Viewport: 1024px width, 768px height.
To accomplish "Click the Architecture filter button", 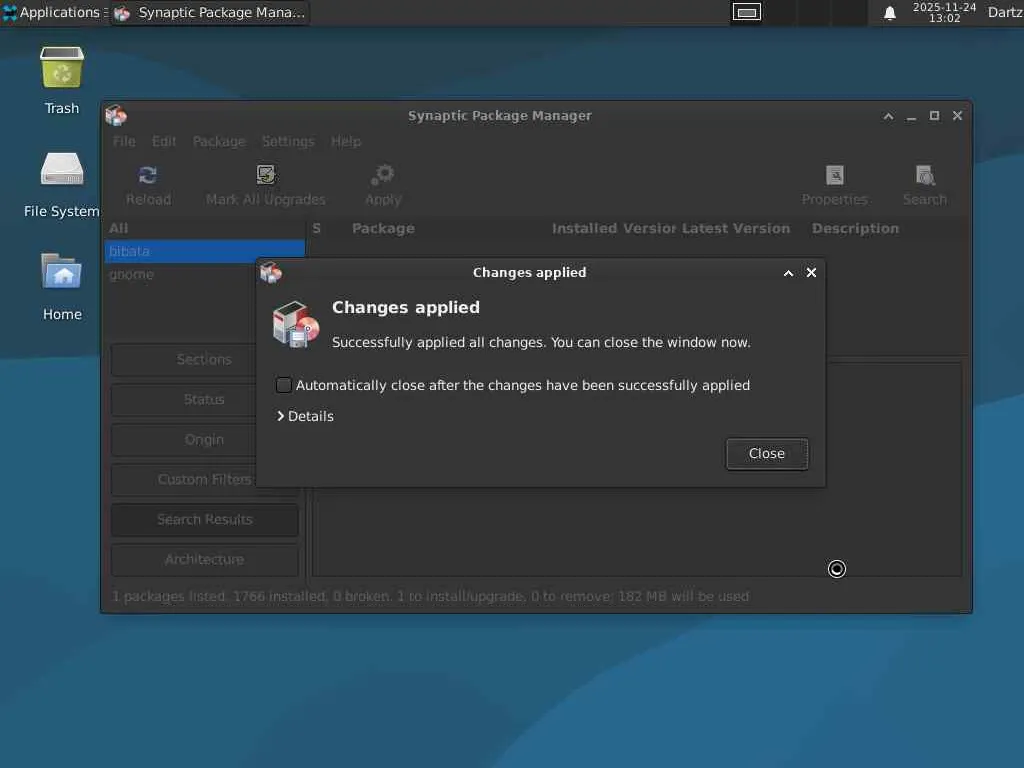I will point(204,560).
